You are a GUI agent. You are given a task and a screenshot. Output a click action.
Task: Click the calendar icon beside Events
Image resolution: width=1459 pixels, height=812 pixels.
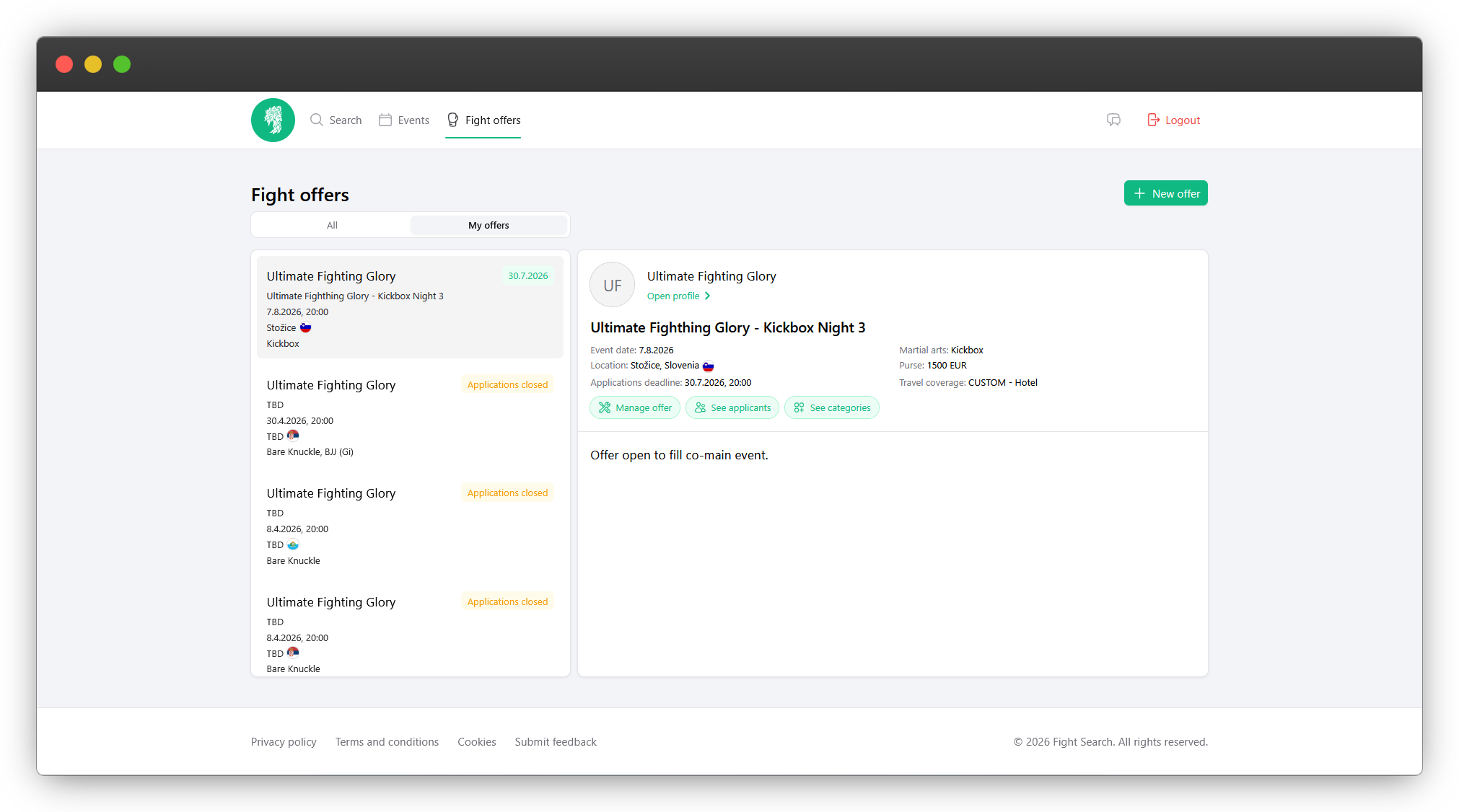pyautogui.click(x=385, y=120)
